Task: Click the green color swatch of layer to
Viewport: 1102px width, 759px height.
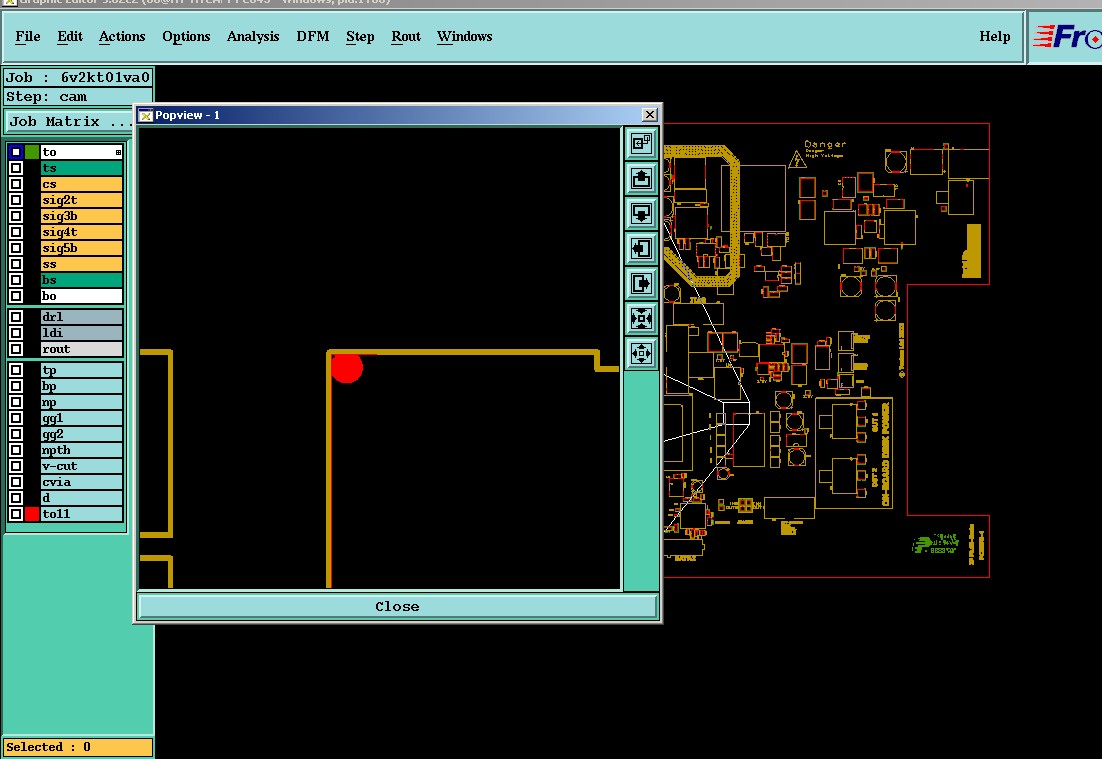Action: coord(32,153)
